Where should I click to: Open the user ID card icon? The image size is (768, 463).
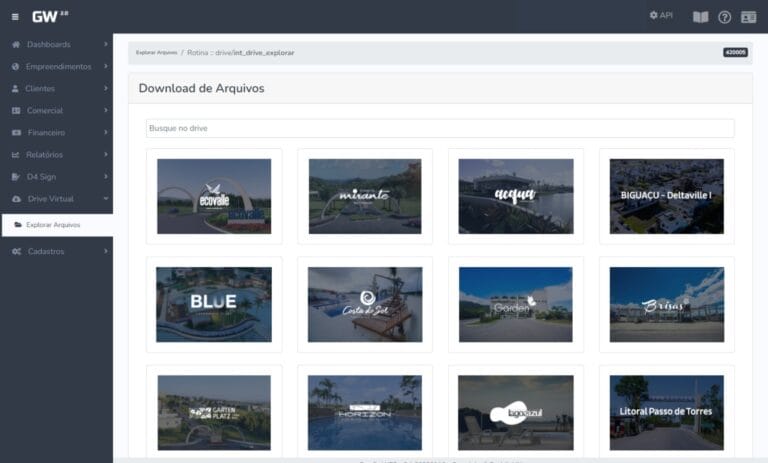748,17
